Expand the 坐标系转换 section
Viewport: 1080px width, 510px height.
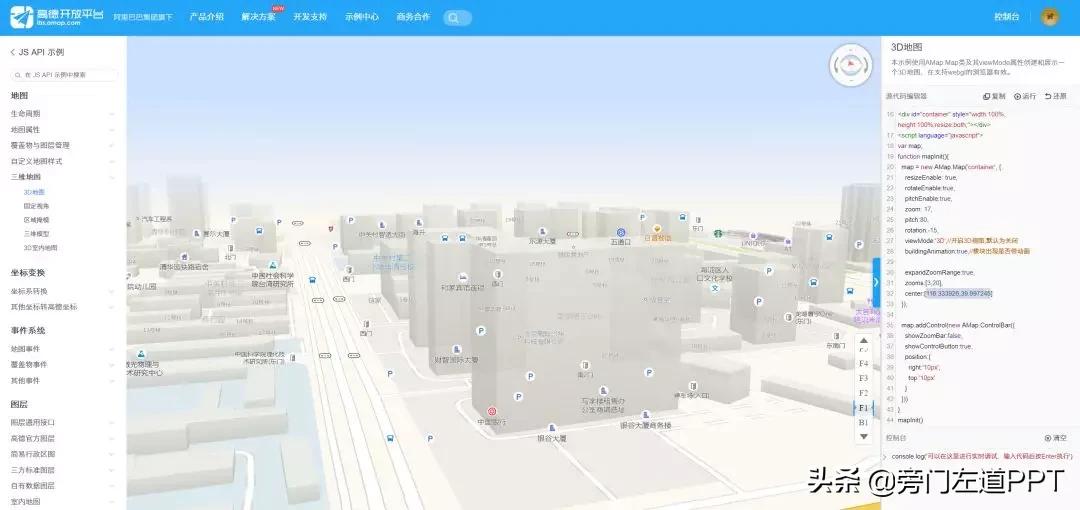tap(63, 291)
